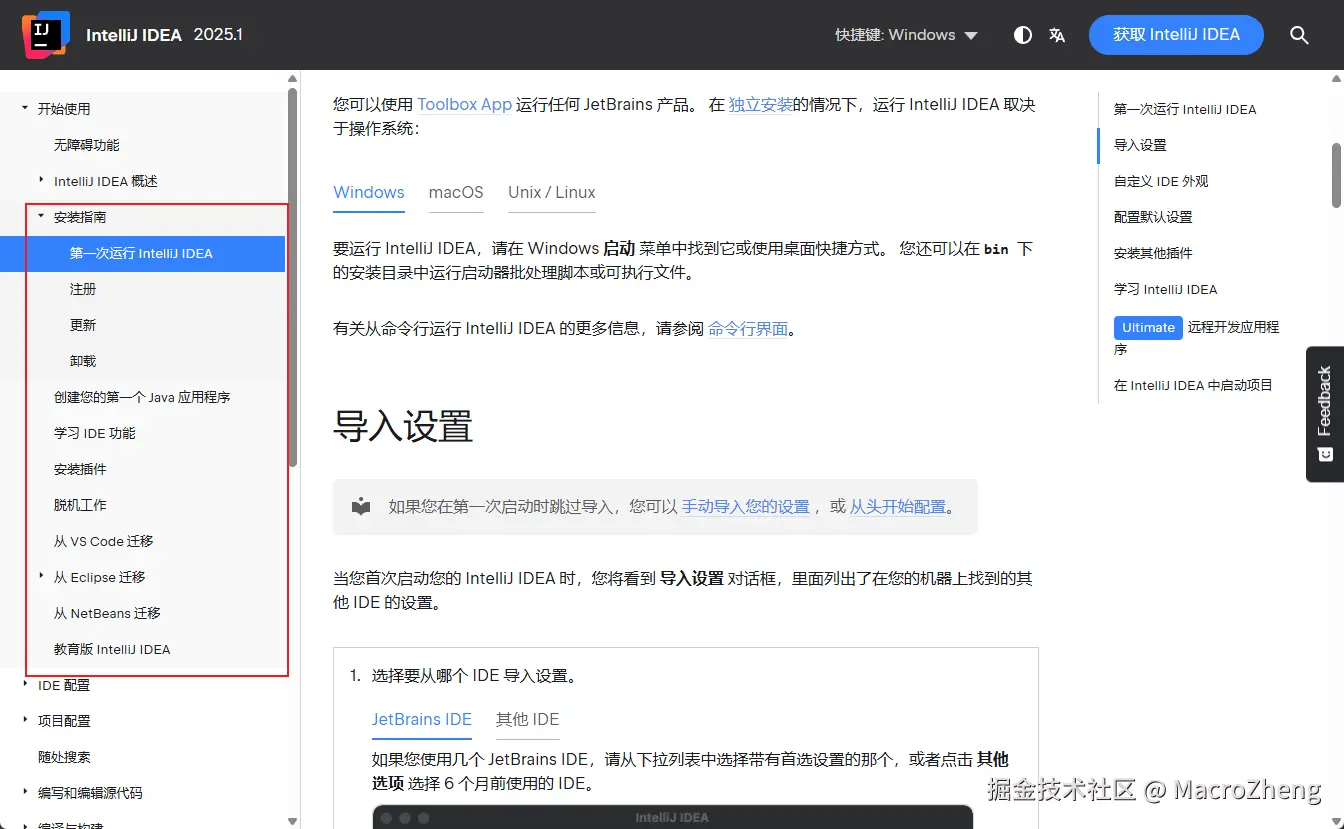Image resolution: width=1344 pixels, height=829 pixels.
Task: Click 获取 IntelliJ IDEA button
Action: tap(1176, 35)
